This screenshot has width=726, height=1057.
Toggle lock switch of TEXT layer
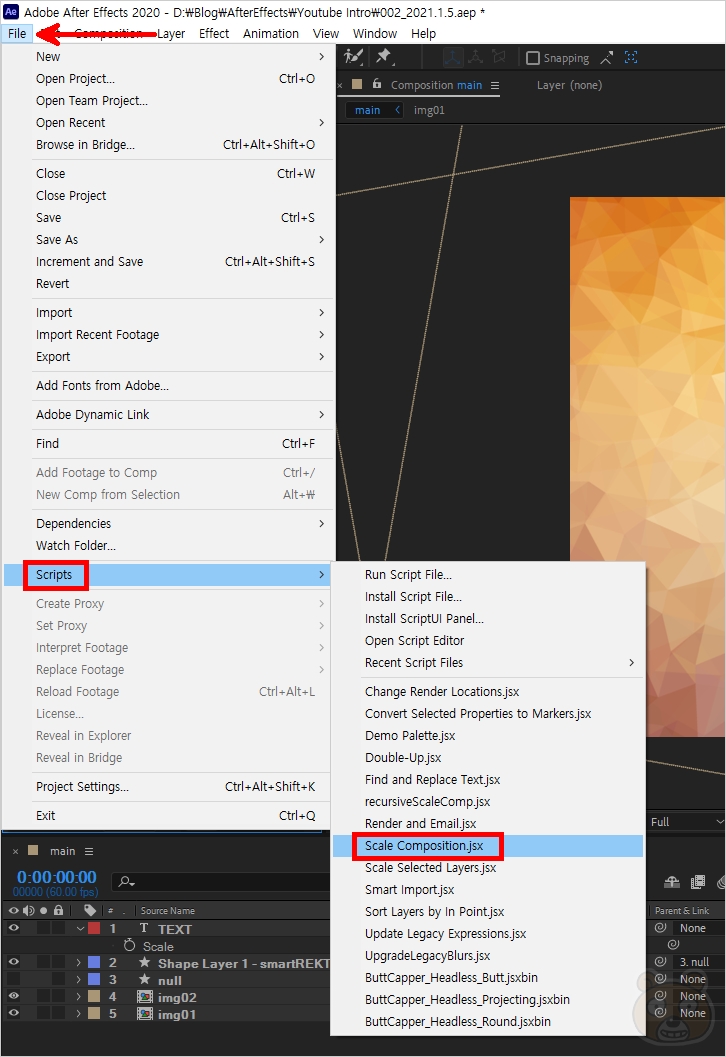pyautogui.click(x=59, y=928)
